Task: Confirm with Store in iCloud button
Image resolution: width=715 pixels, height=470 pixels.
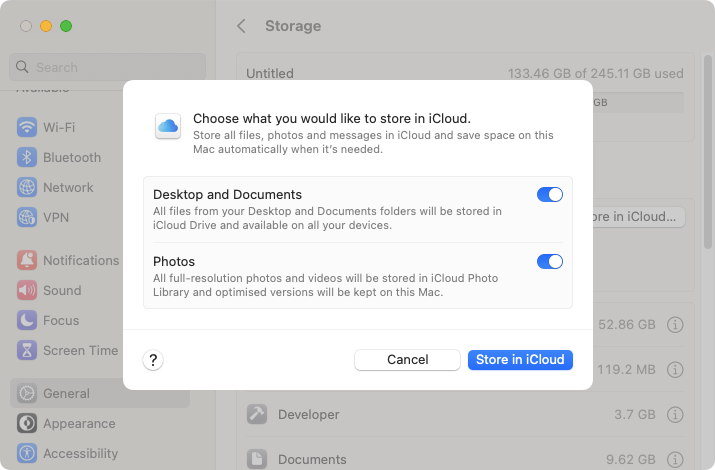Action: pyautogui.click(x=520, y=360)
